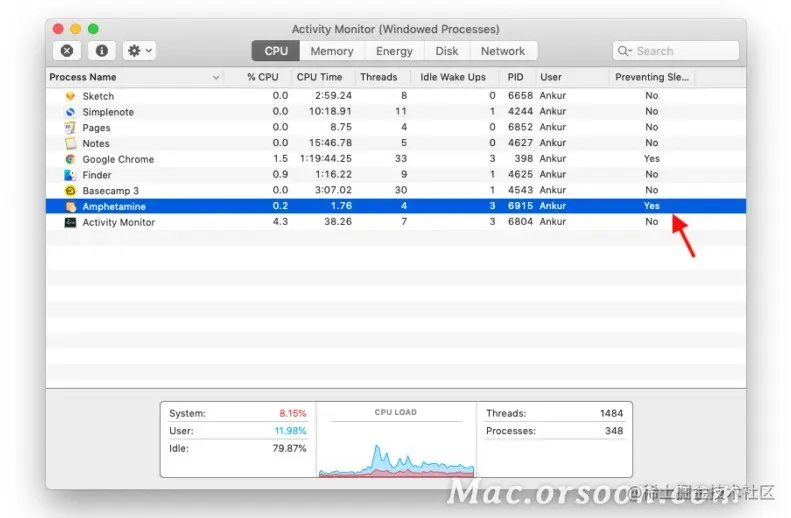Select the Simplenote process name

108,112
